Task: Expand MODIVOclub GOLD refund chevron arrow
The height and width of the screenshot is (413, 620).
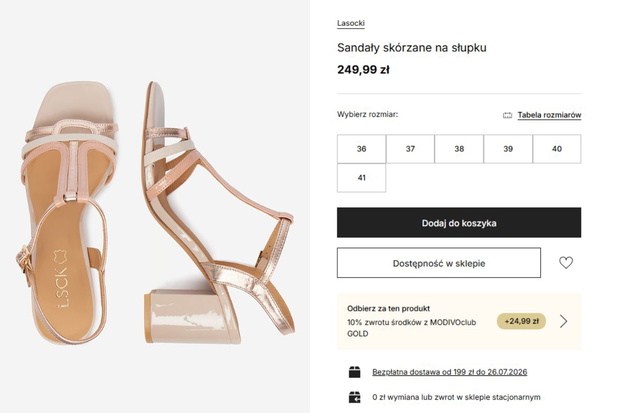Action: [563, 321]
